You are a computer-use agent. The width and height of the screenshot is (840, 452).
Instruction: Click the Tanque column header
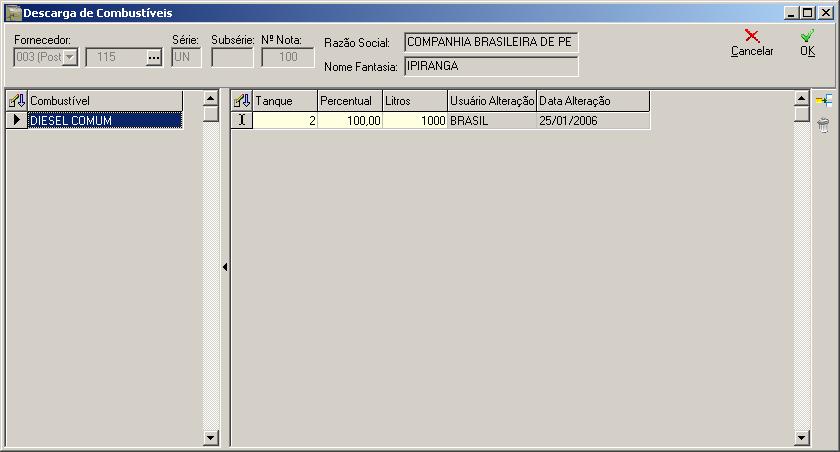click(x=285, y=101)
